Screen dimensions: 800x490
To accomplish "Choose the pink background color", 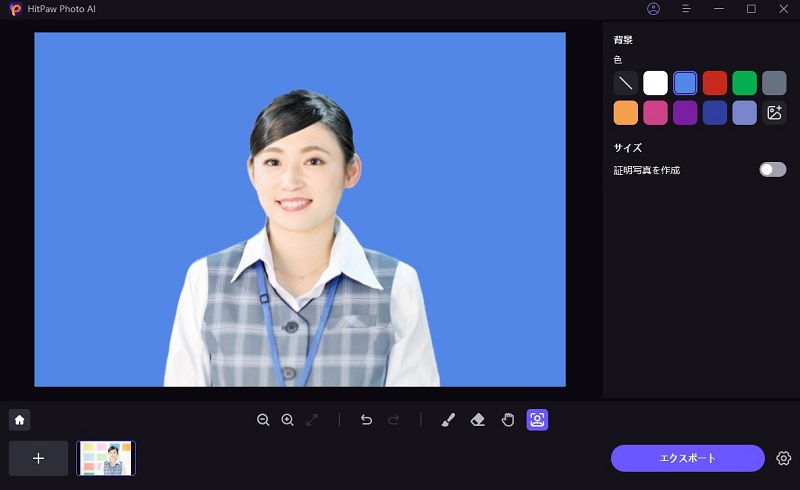I will (x=656, y=113).
